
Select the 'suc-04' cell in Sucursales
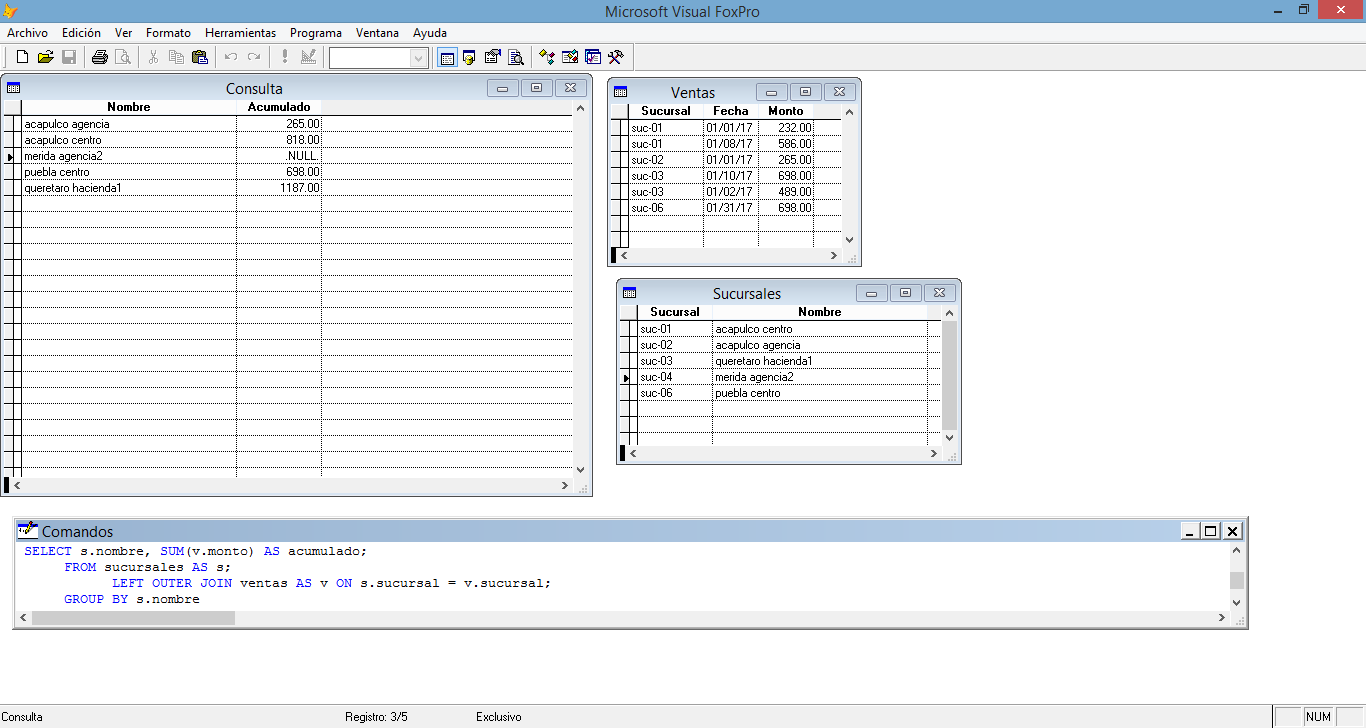pos(675,377)
